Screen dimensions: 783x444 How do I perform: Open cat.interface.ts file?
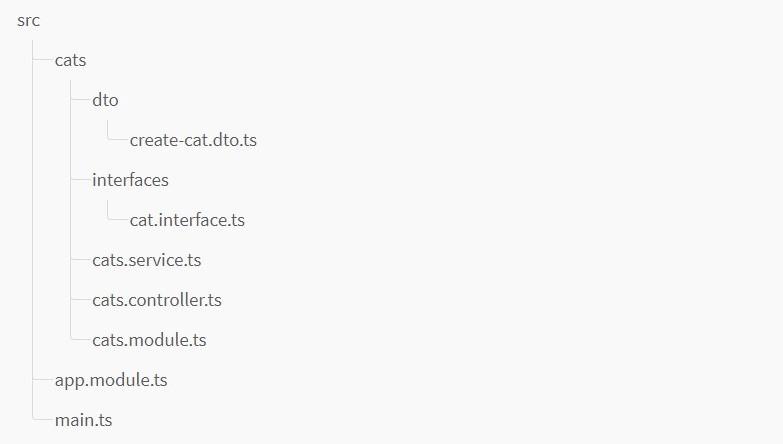pos(187,220)
